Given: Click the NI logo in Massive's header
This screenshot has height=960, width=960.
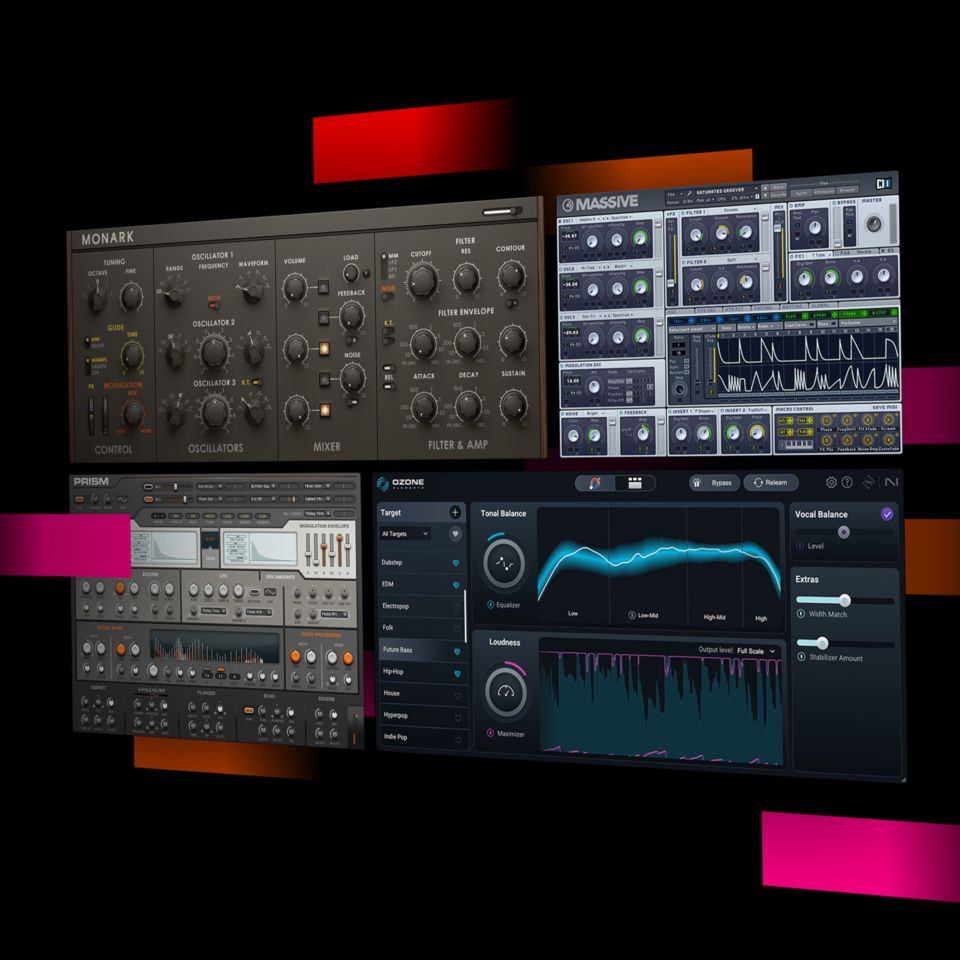Looking at the screenshot, I should (x=884, y=181).
